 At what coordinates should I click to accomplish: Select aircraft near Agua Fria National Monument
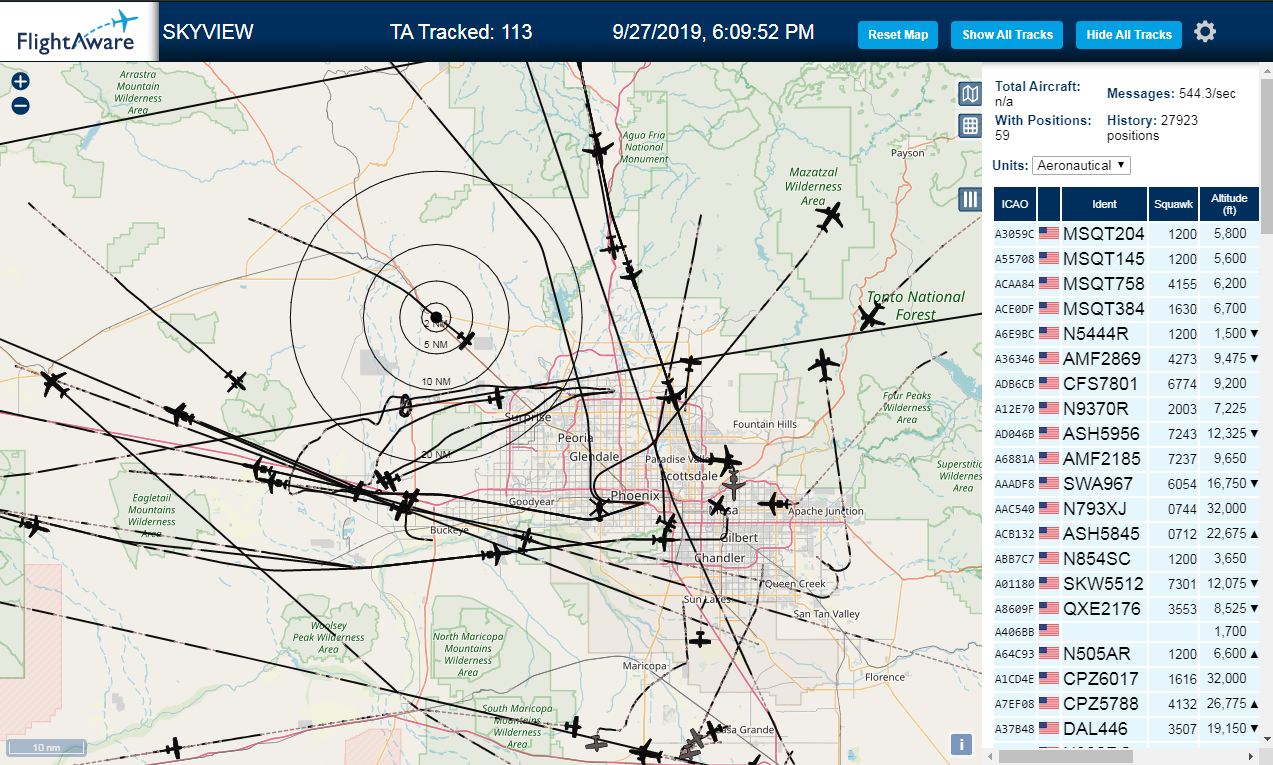click(x=597, y=149)
